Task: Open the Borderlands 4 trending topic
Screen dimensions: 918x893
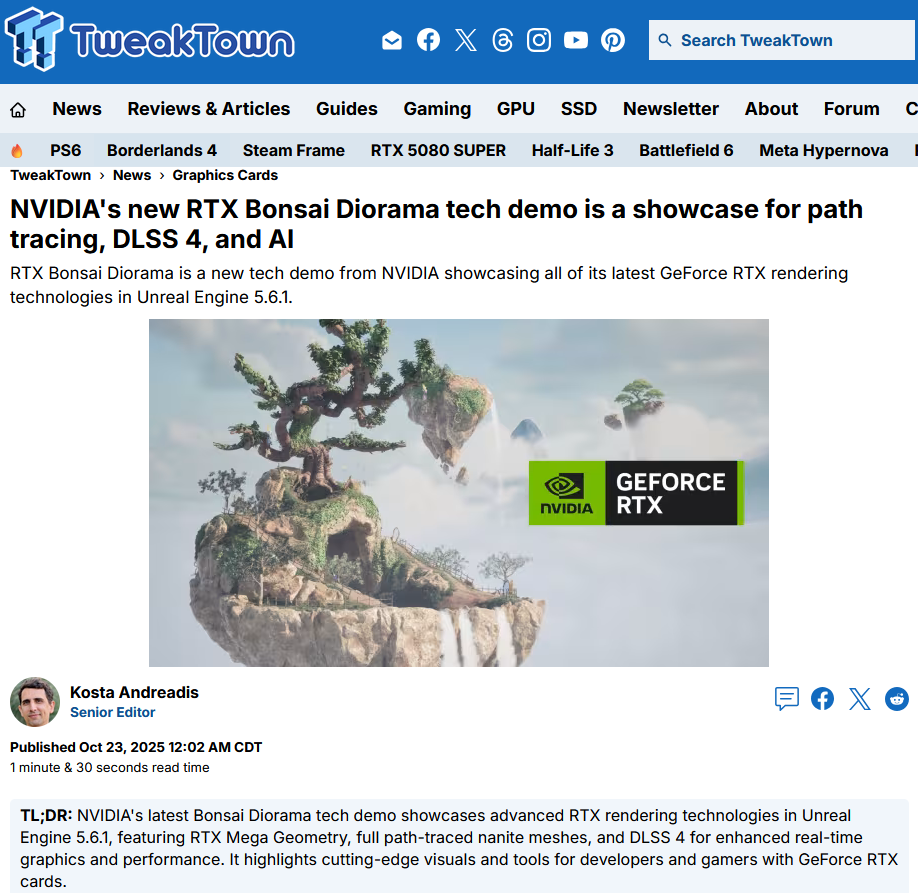Action: click(162, 150)
